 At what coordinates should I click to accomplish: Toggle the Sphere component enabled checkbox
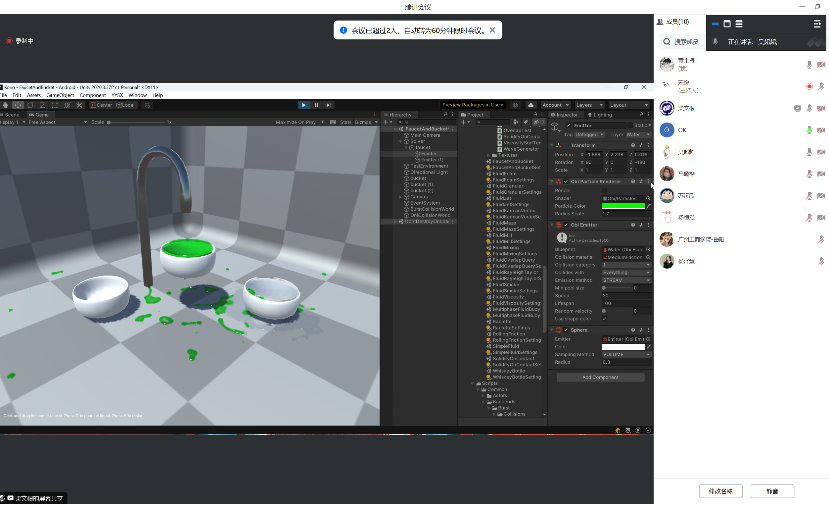click(566, 330)
